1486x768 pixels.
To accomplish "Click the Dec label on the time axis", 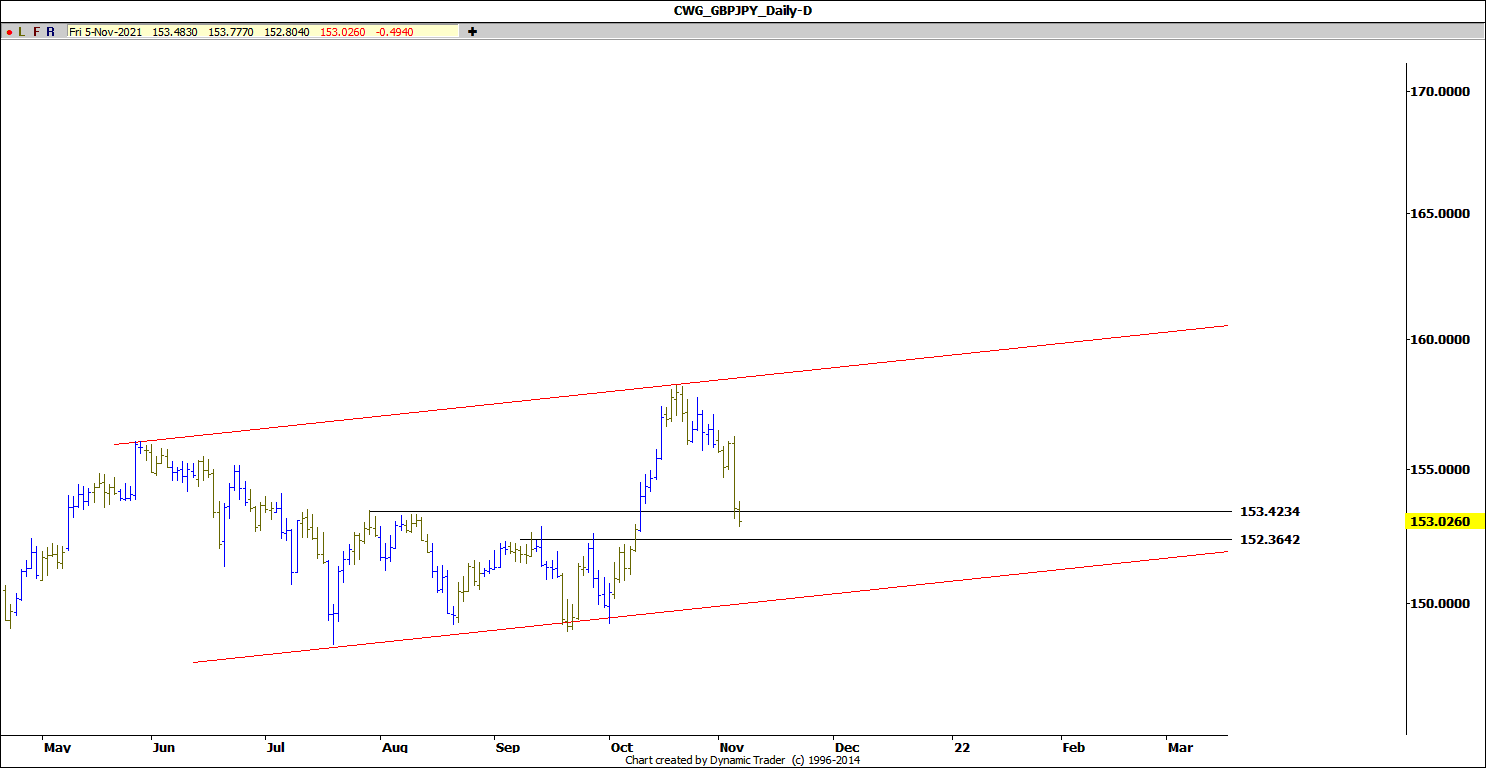I will pos(847,747).
